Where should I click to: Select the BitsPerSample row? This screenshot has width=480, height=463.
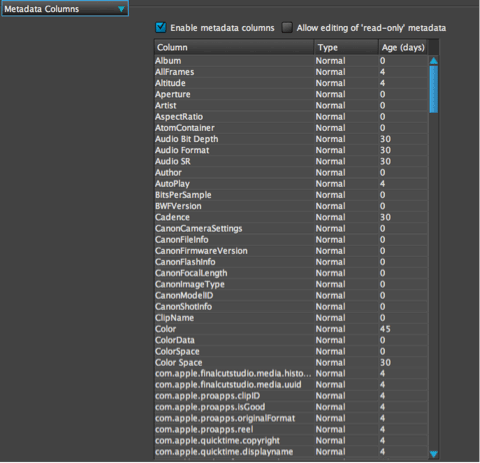click(x=291, y=195)
